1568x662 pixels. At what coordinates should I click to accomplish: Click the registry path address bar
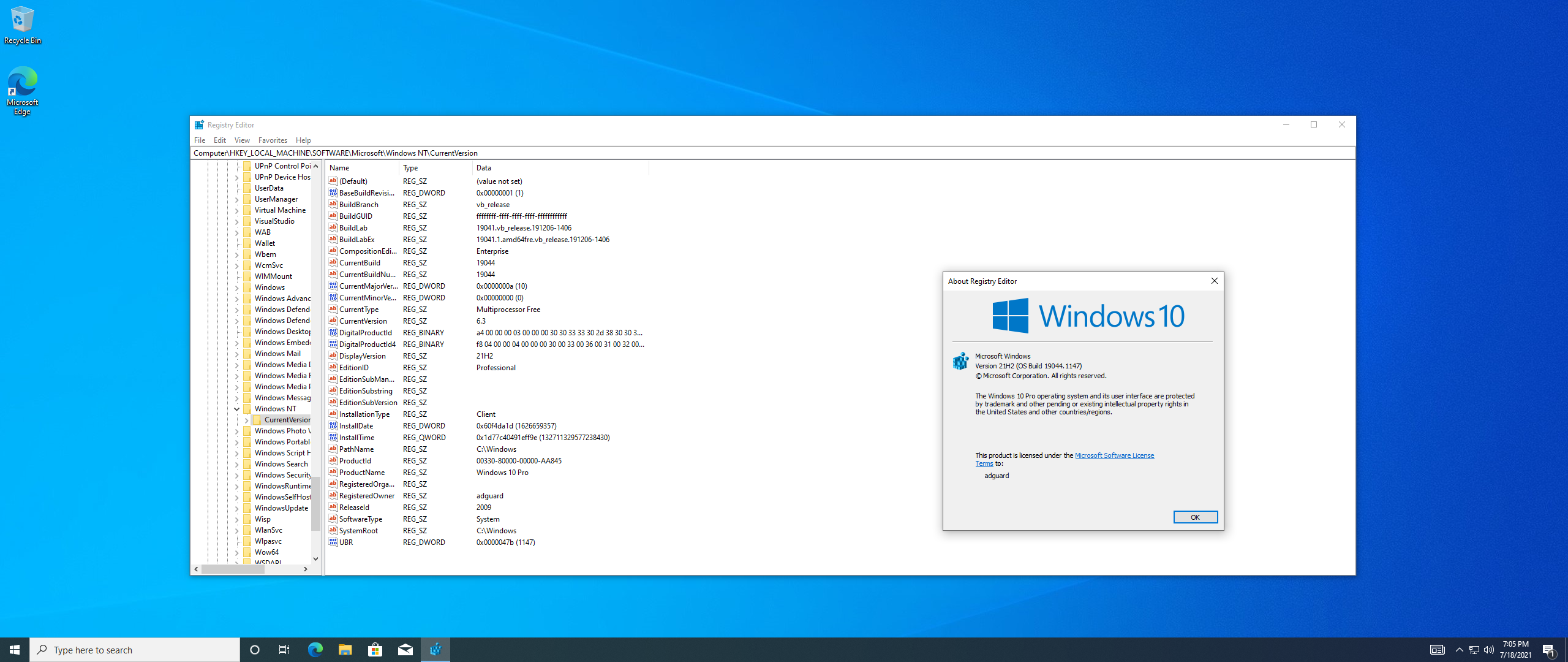pos(772,153)
